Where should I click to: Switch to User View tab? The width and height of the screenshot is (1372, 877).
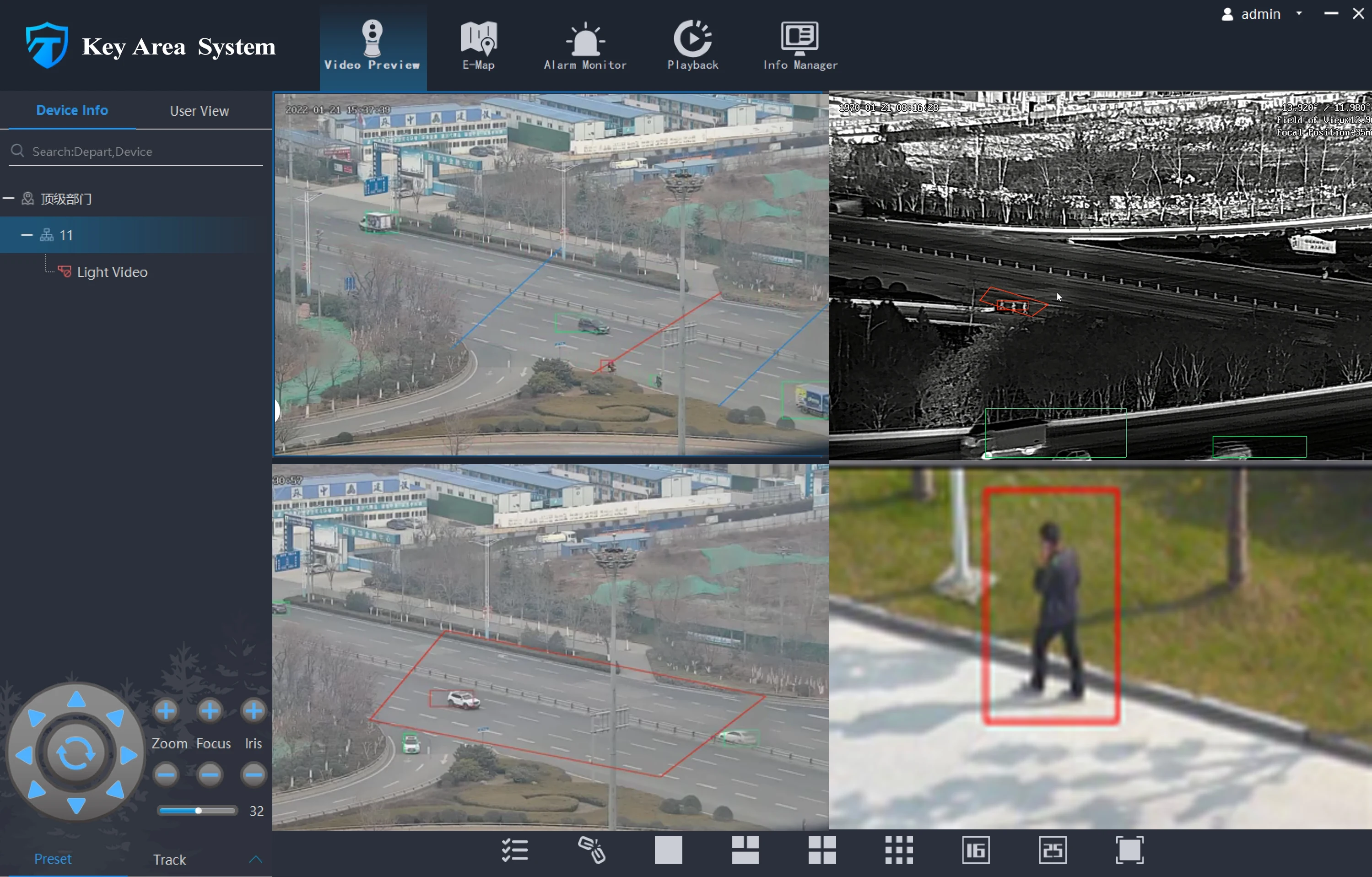pyautogui.click(x=198, y=110)
